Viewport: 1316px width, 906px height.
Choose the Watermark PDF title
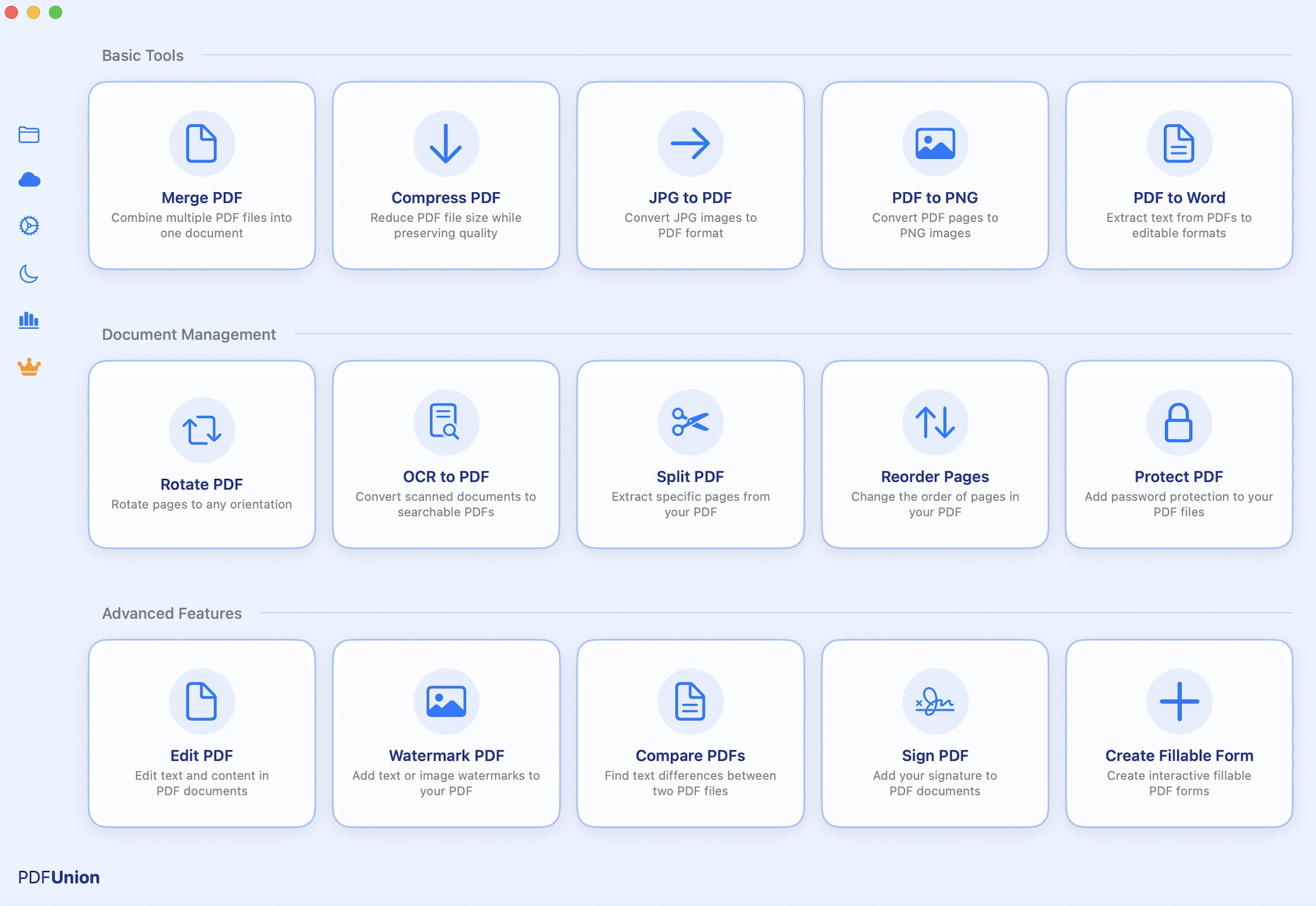pos(446,755)
